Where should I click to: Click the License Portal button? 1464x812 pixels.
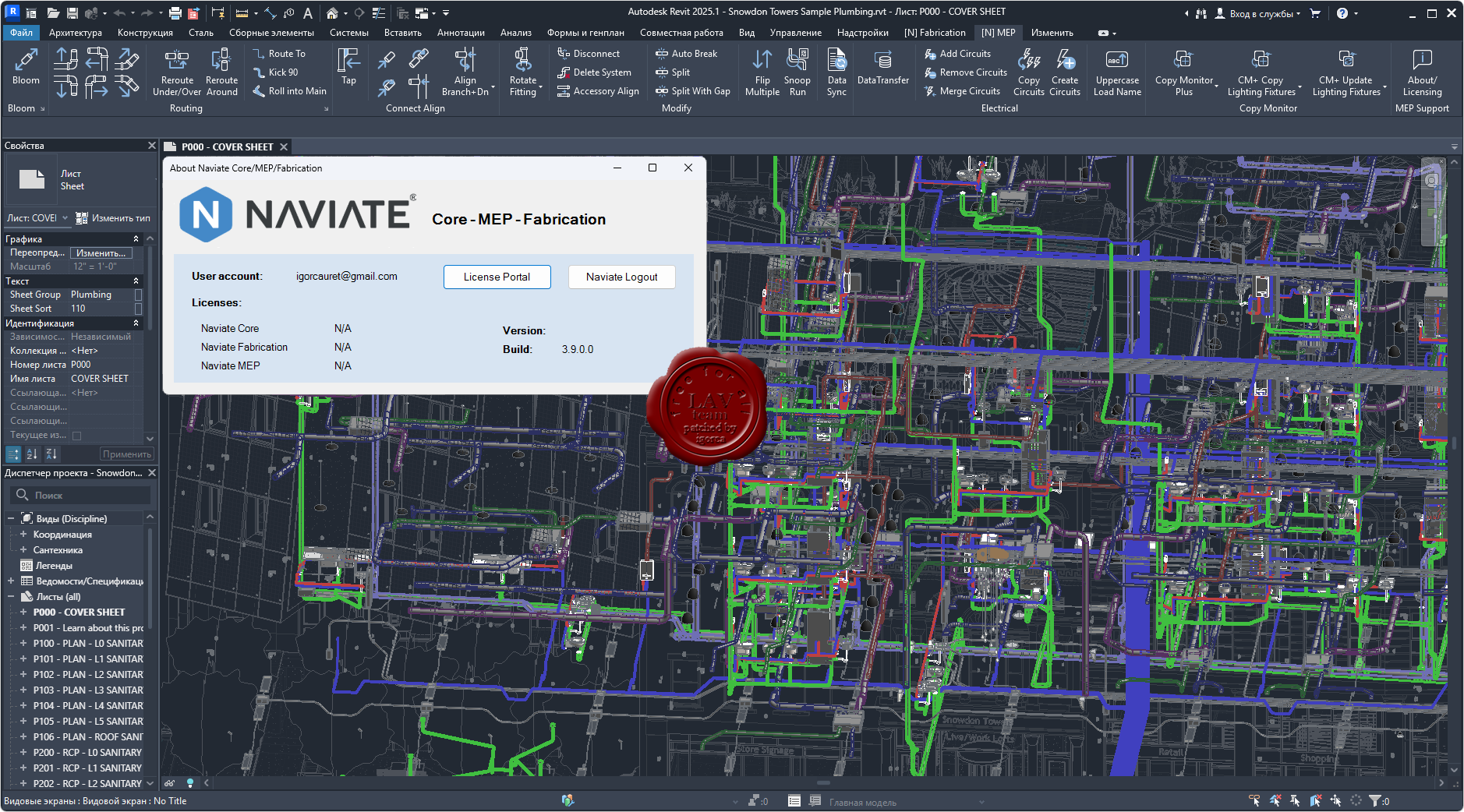[x=497, y=277]
